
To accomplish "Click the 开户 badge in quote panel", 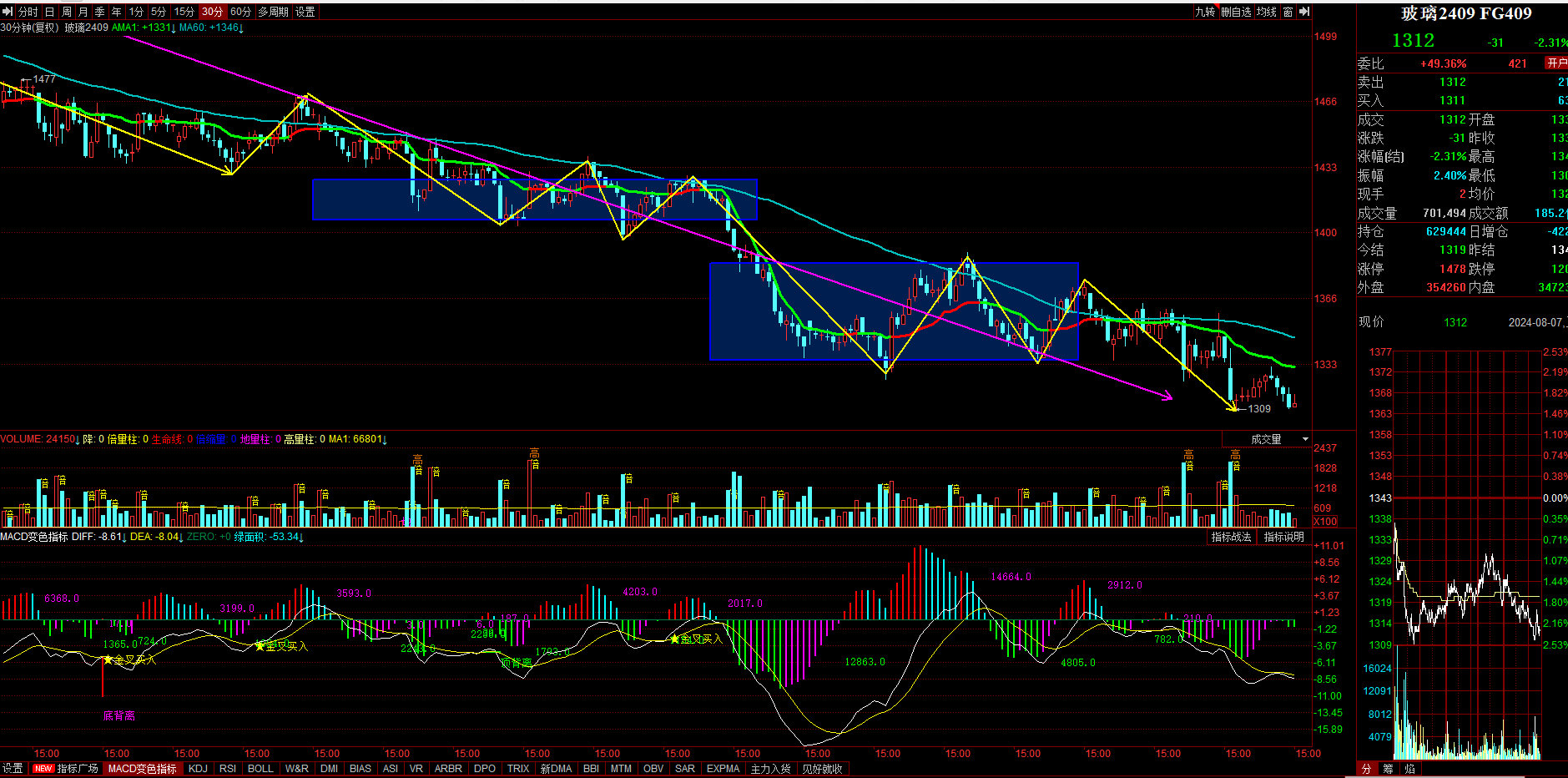I will pos(1556,63).
